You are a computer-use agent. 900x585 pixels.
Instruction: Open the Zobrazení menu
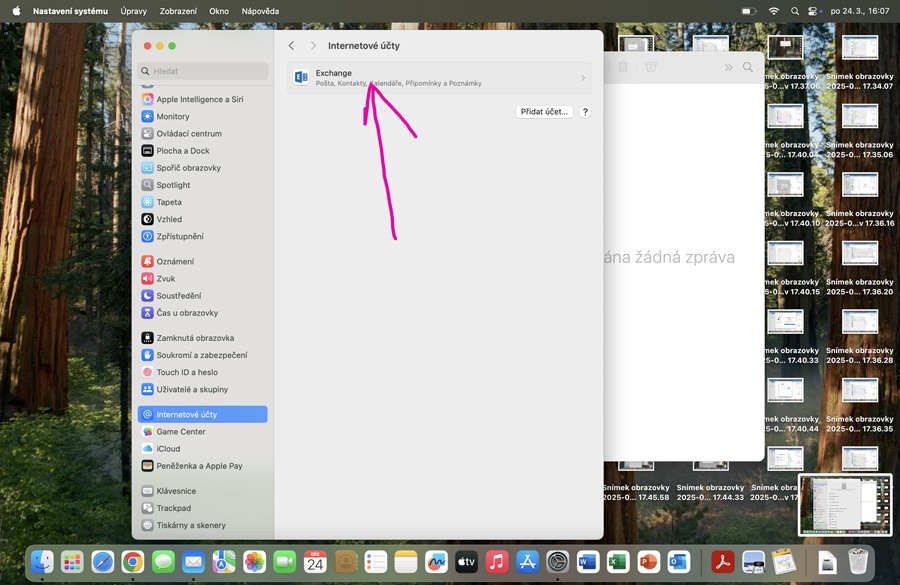click(178, 11)
